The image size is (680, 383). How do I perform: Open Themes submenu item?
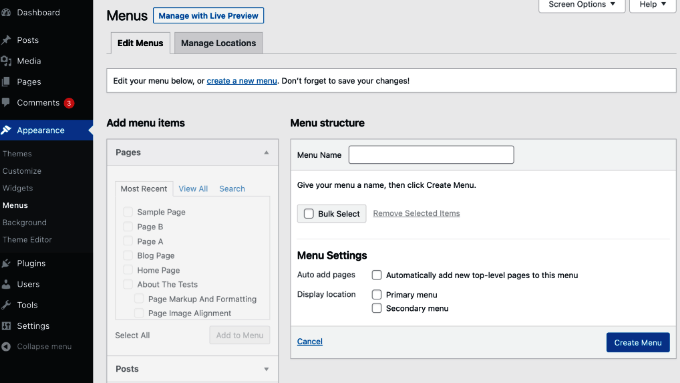pyautogui.click(x=17, y=154)
